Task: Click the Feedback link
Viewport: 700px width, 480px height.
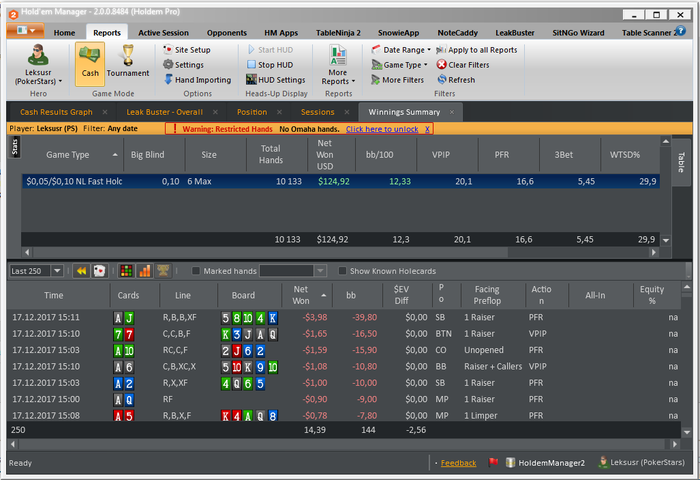Action: click(458, 463)
